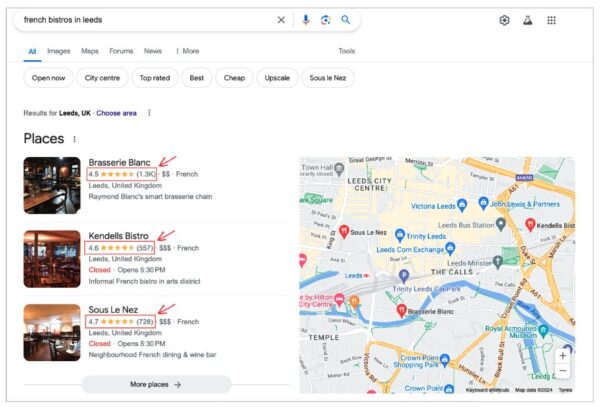The image size is (600, 407).
Task: Click Royal Armouries Museum pin
Action: pyautogui.click(x=543, y=330)
